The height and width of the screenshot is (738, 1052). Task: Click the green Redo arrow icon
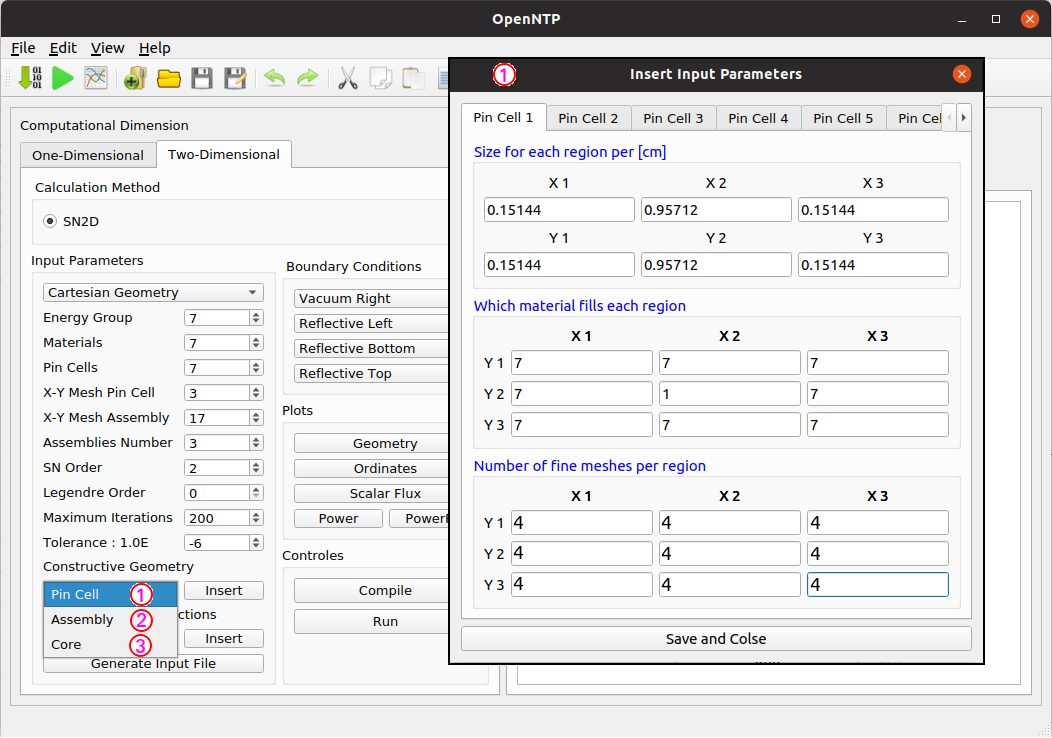tap(307, 78)
